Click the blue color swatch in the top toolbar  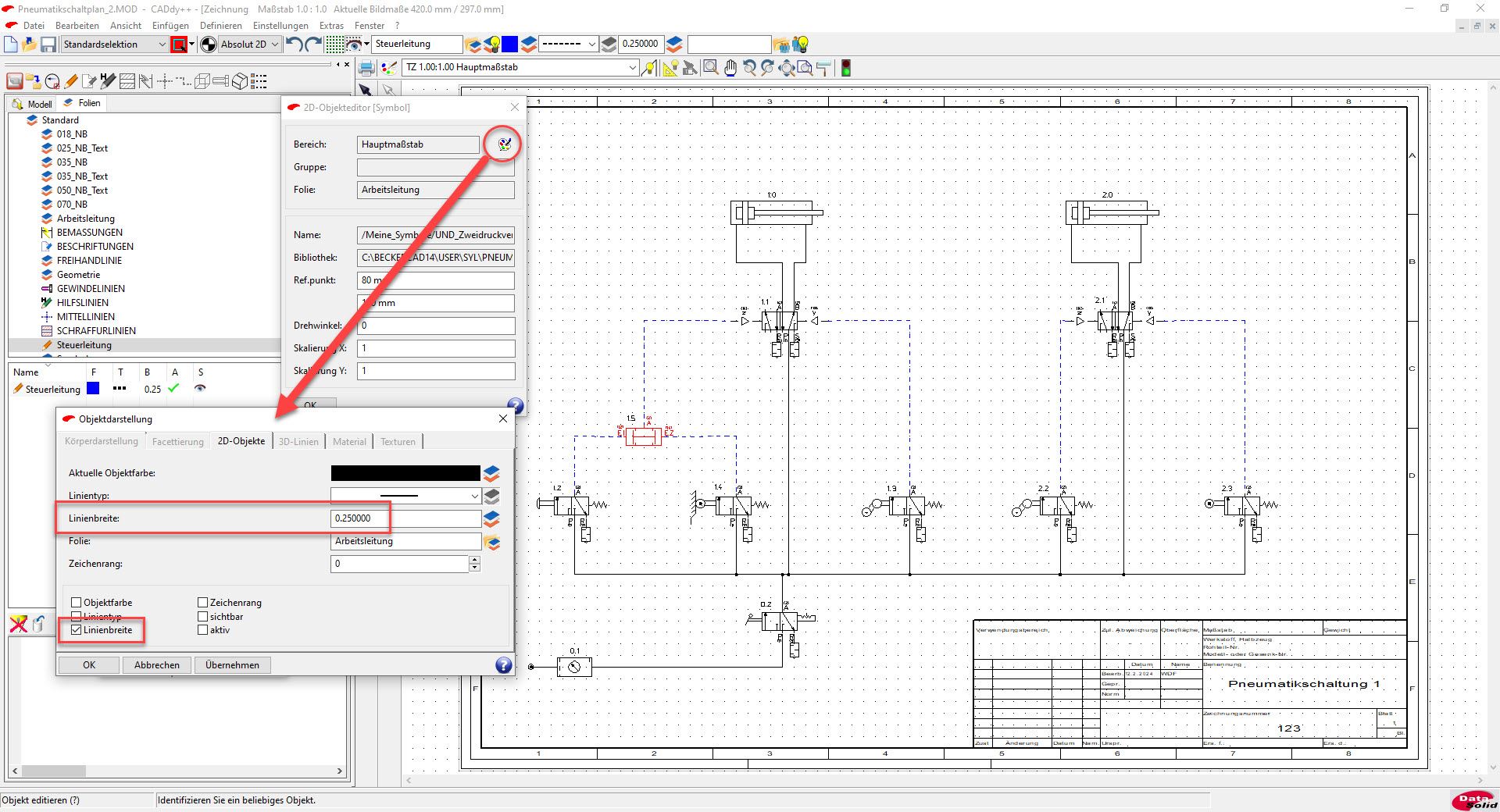[x=509, y=44]
